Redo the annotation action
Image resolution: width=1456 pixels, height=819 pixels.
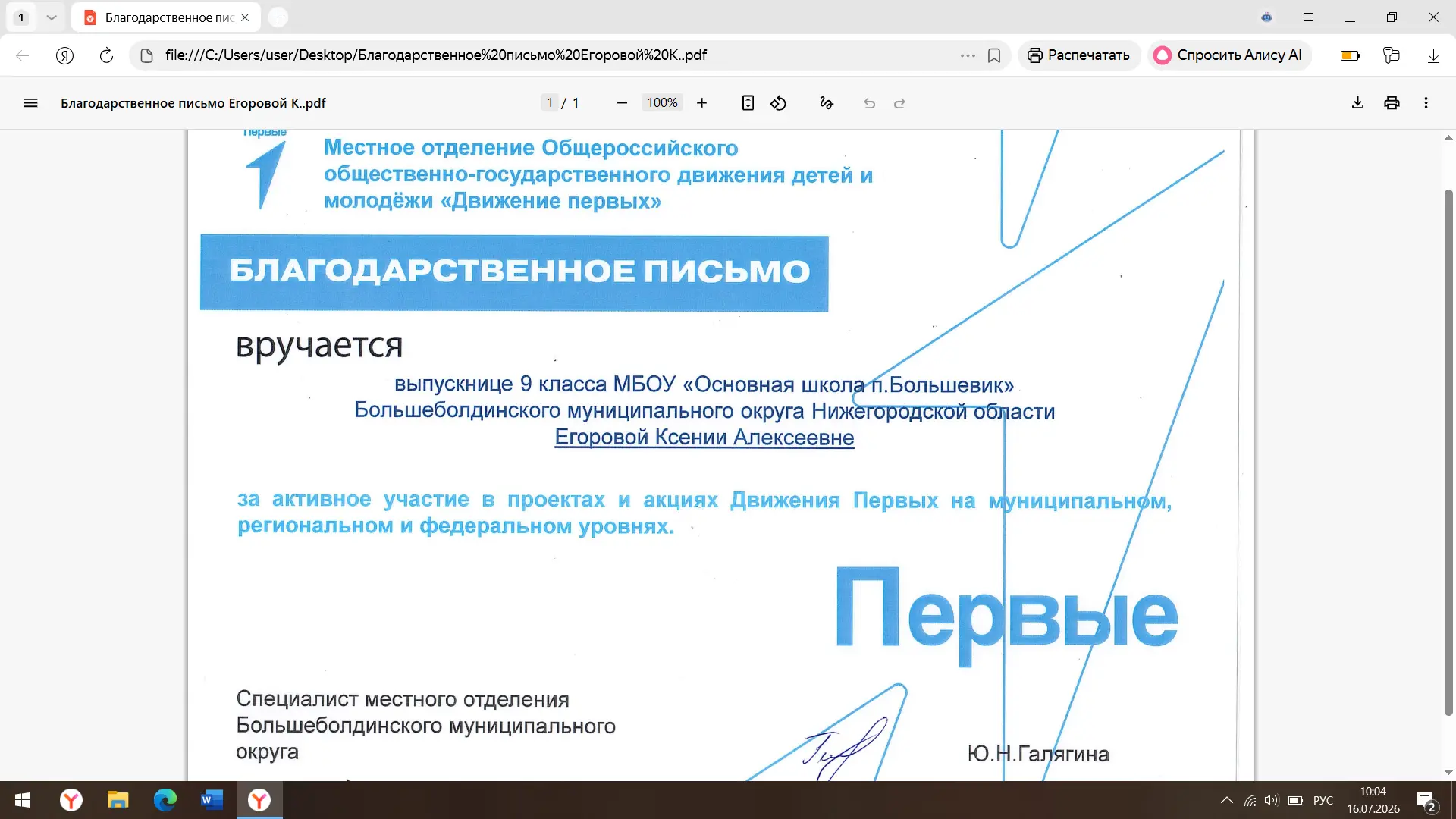(x=899, y=103)
